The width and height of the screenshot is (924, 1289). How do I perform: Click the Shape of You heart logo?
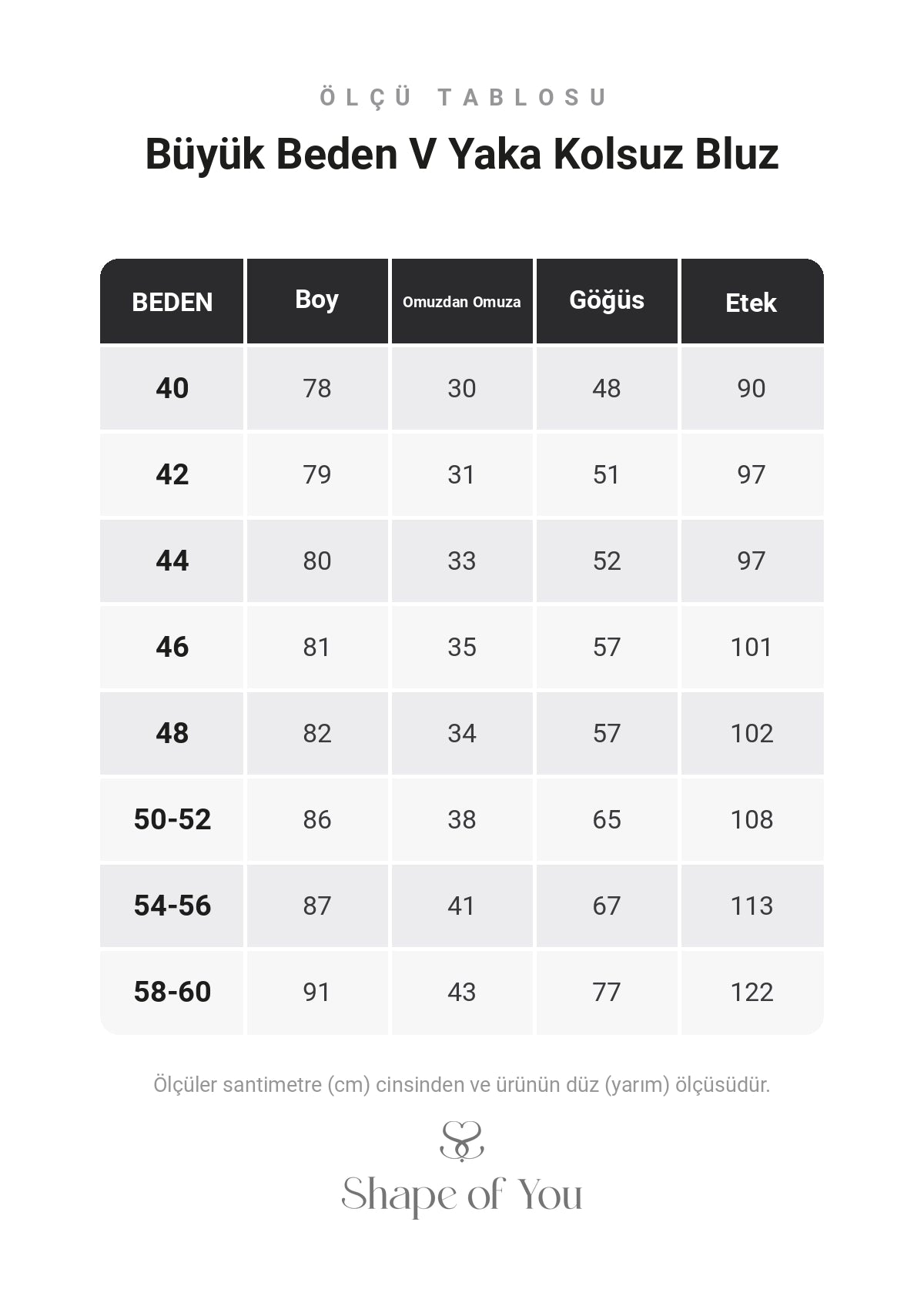point(462,1141)
